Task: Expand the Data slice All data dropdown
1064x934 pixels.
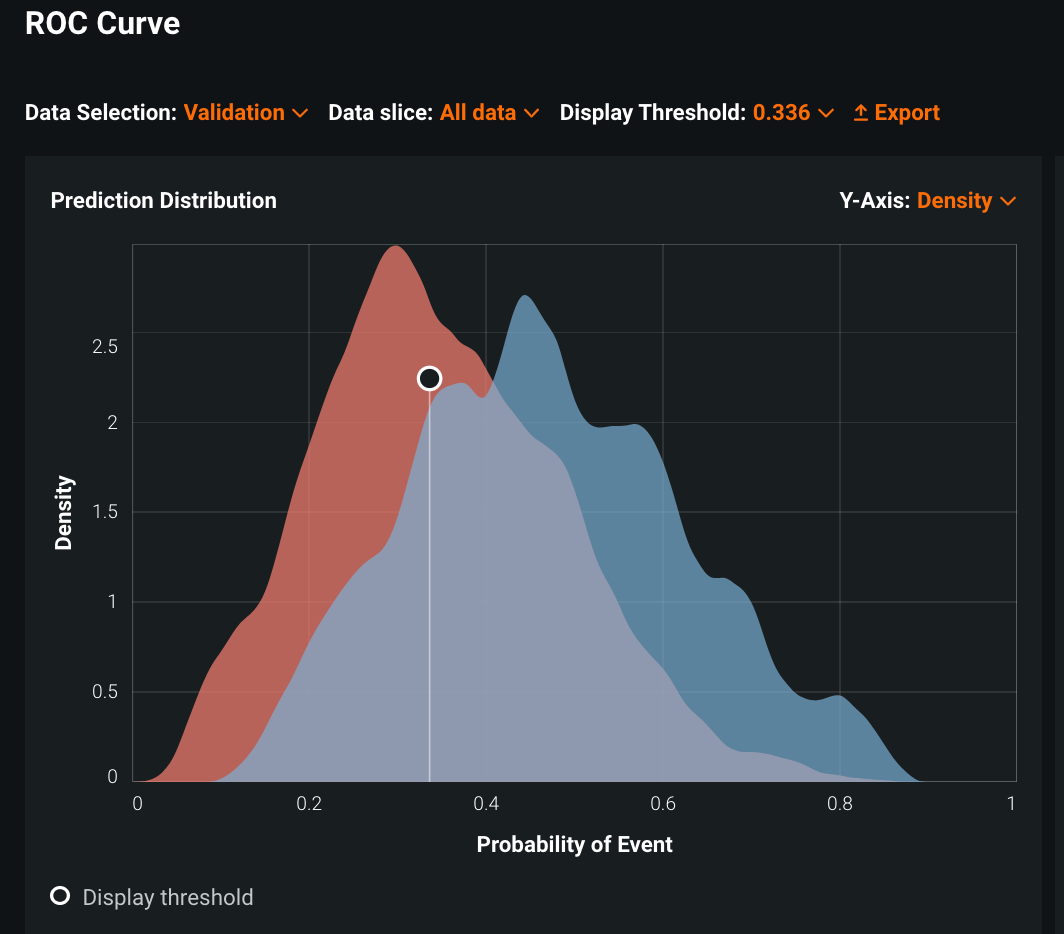Action: coord(478,113)
